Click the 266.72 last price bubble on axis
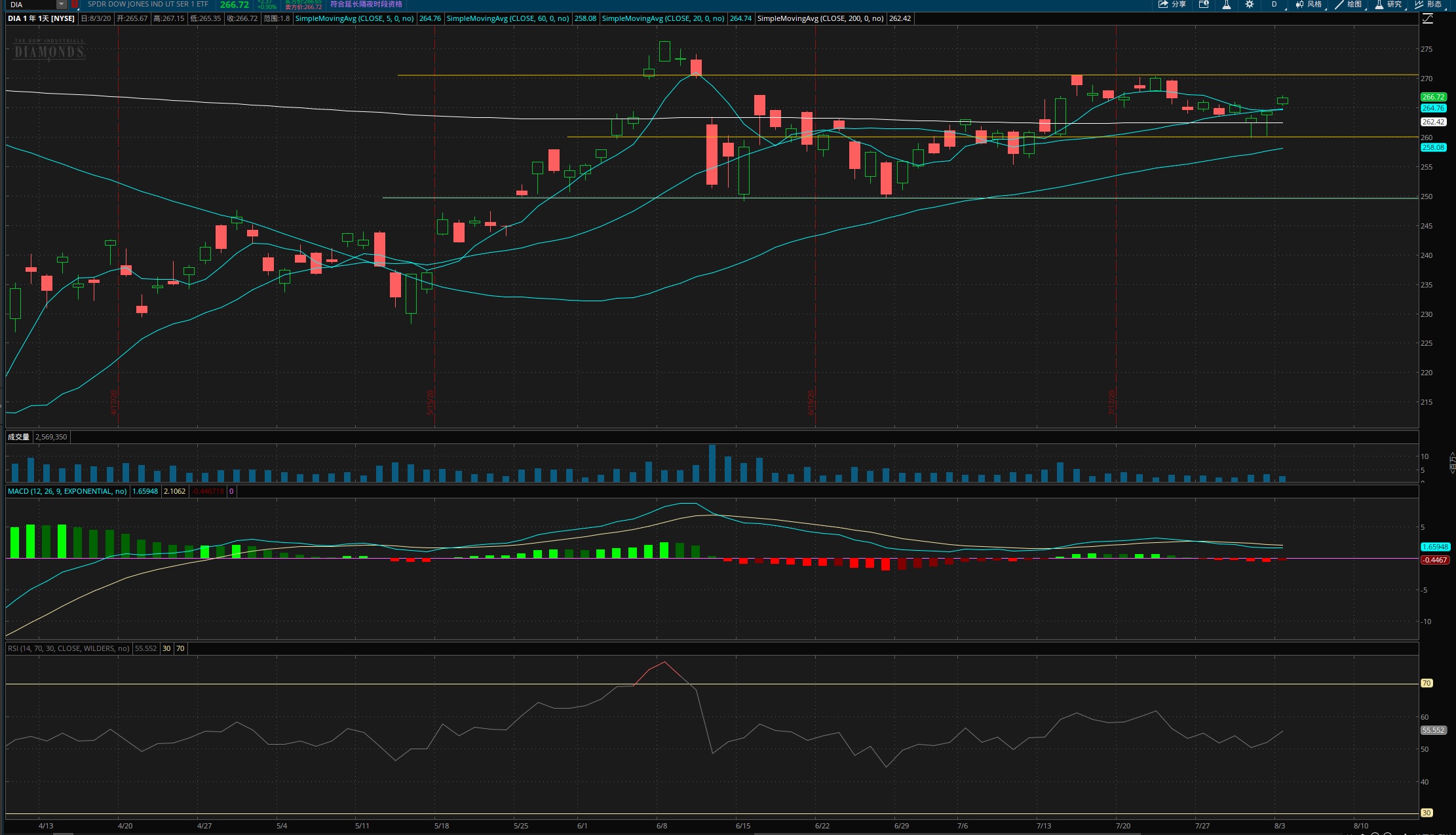 1433,97
